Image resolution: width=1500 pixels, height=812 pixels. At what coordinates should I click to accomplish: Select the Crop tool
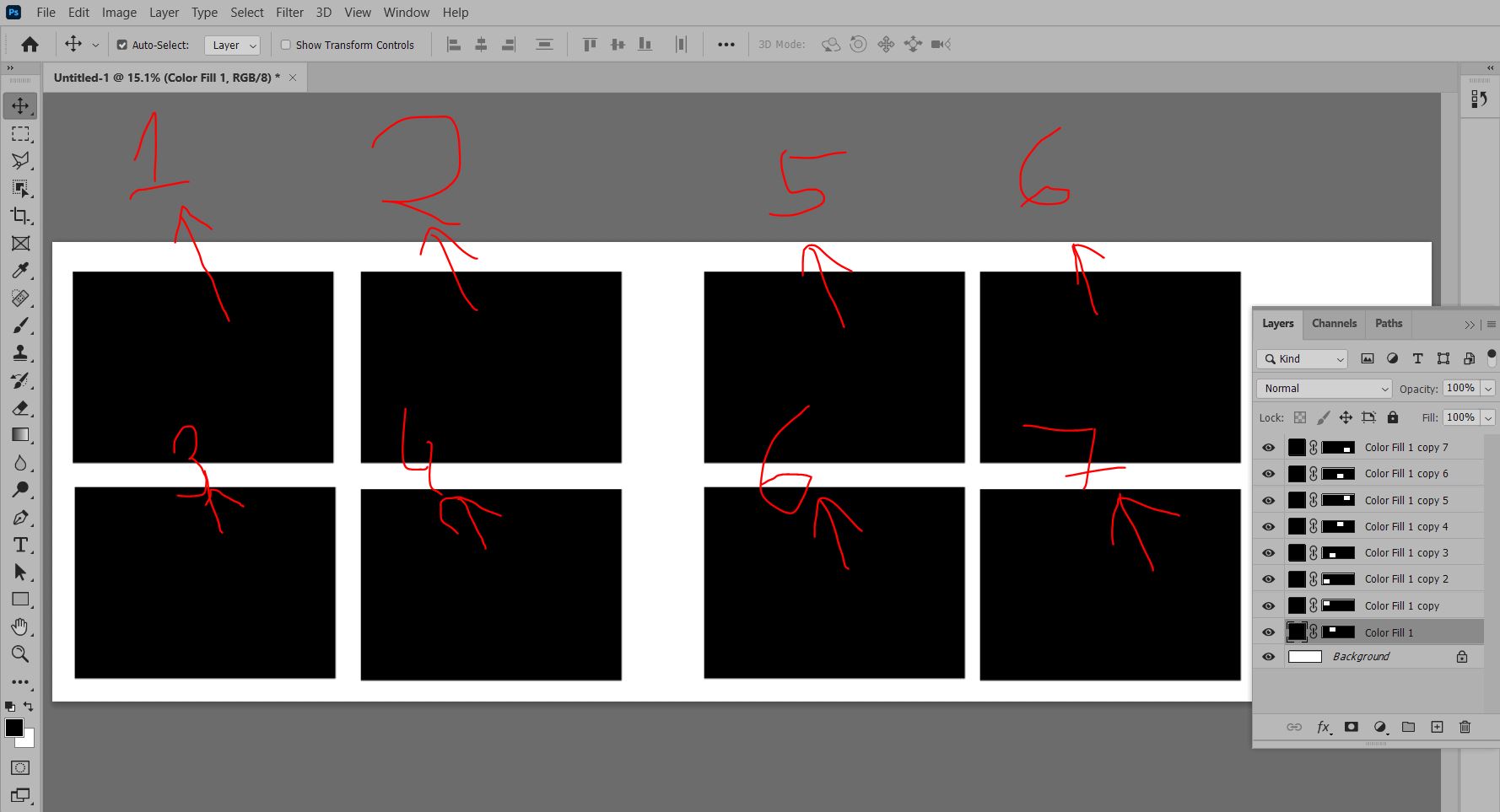click(20, 217)
